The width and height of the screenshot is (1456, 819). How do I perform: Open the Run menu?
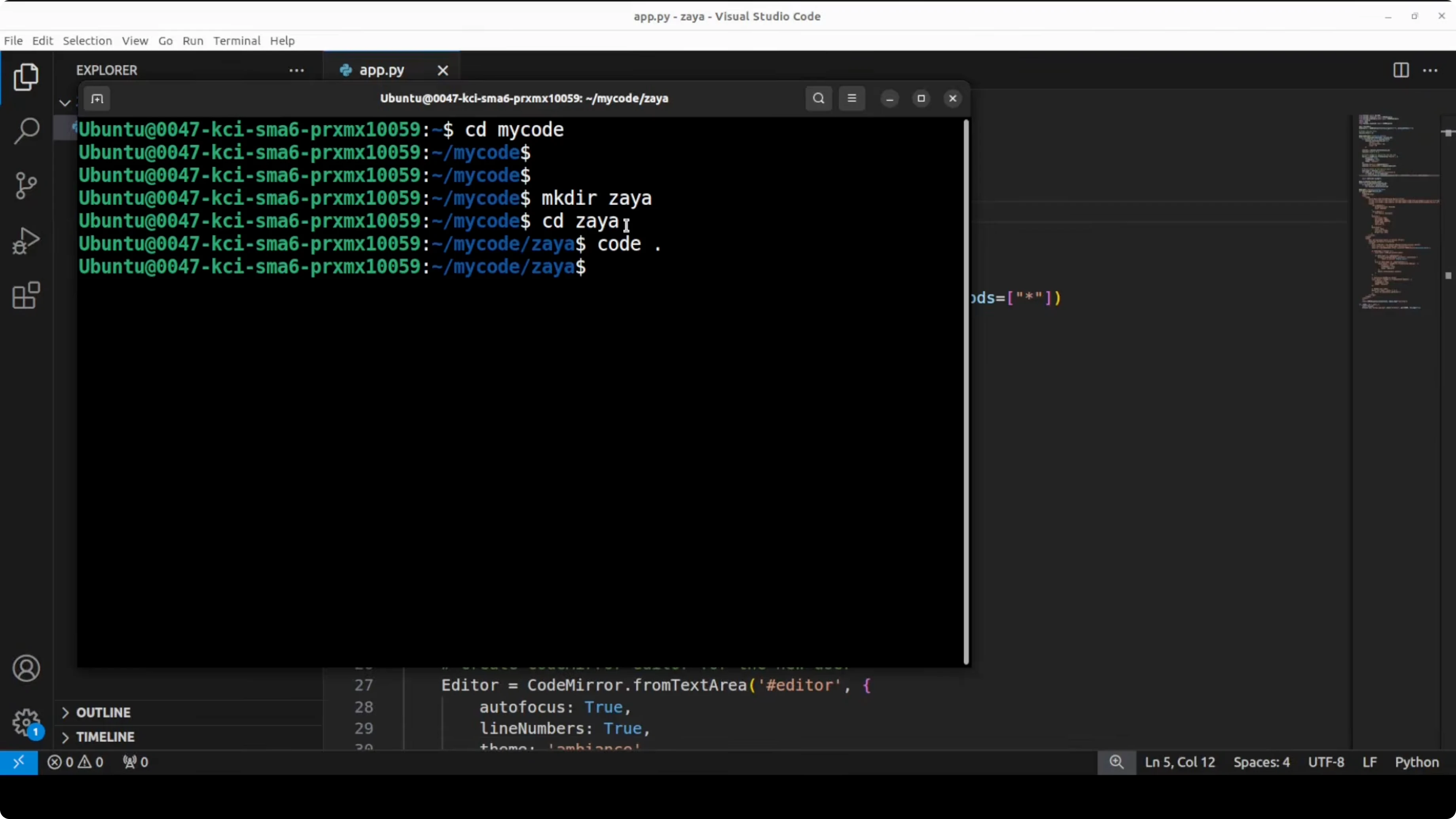point(193,41)
